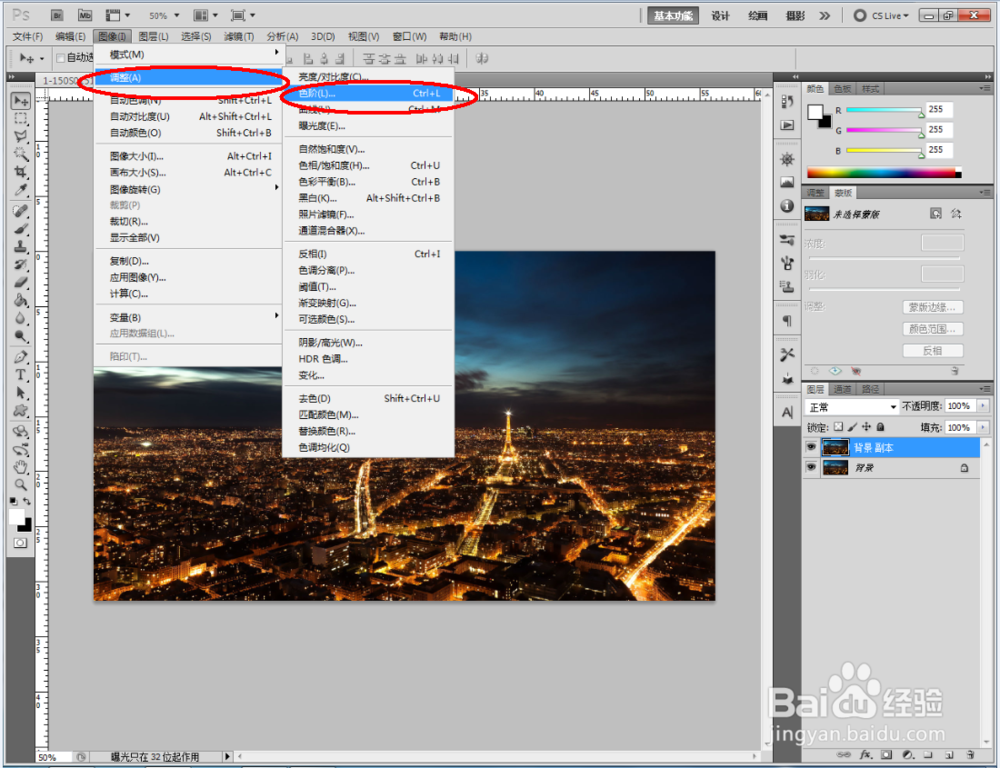The height and width of the screenshot is (768, 1000).
Task: Open the Color panel options menu
Action: click(987, 88)
